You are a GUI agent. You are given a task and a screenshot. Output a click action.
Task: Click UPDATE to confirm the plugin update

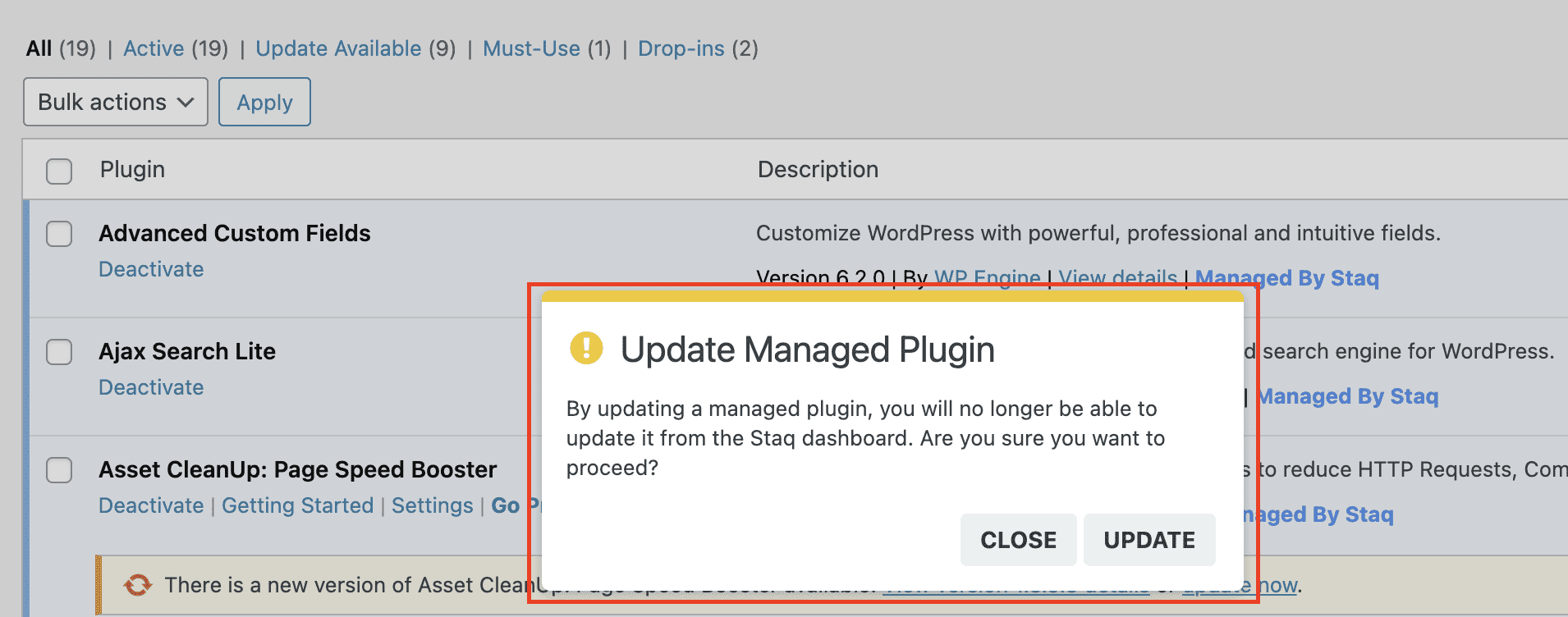click(x=1148, y=539)
